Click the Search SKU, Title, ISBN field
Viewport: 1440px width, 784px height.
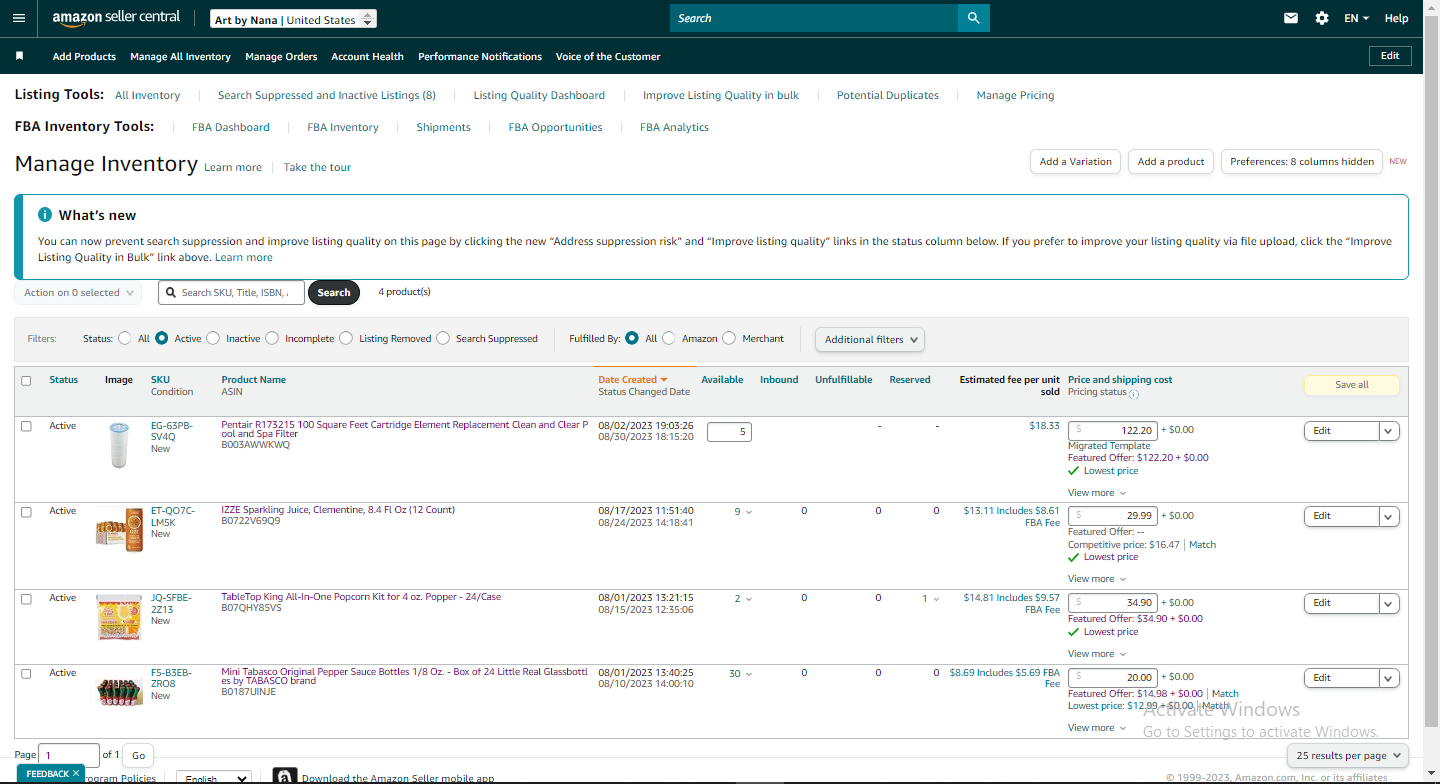pos(231,293)
